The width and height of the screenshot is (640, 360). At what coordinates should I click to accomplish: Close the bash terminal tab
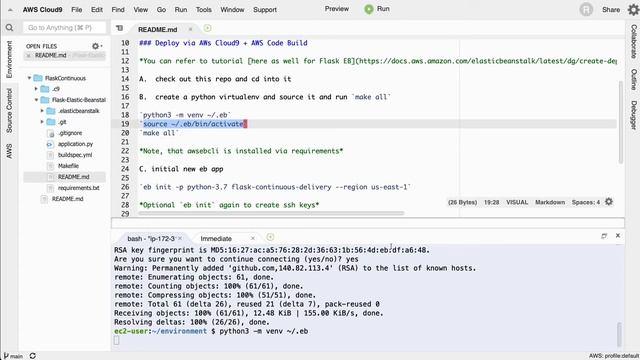(x=180, y=238)
